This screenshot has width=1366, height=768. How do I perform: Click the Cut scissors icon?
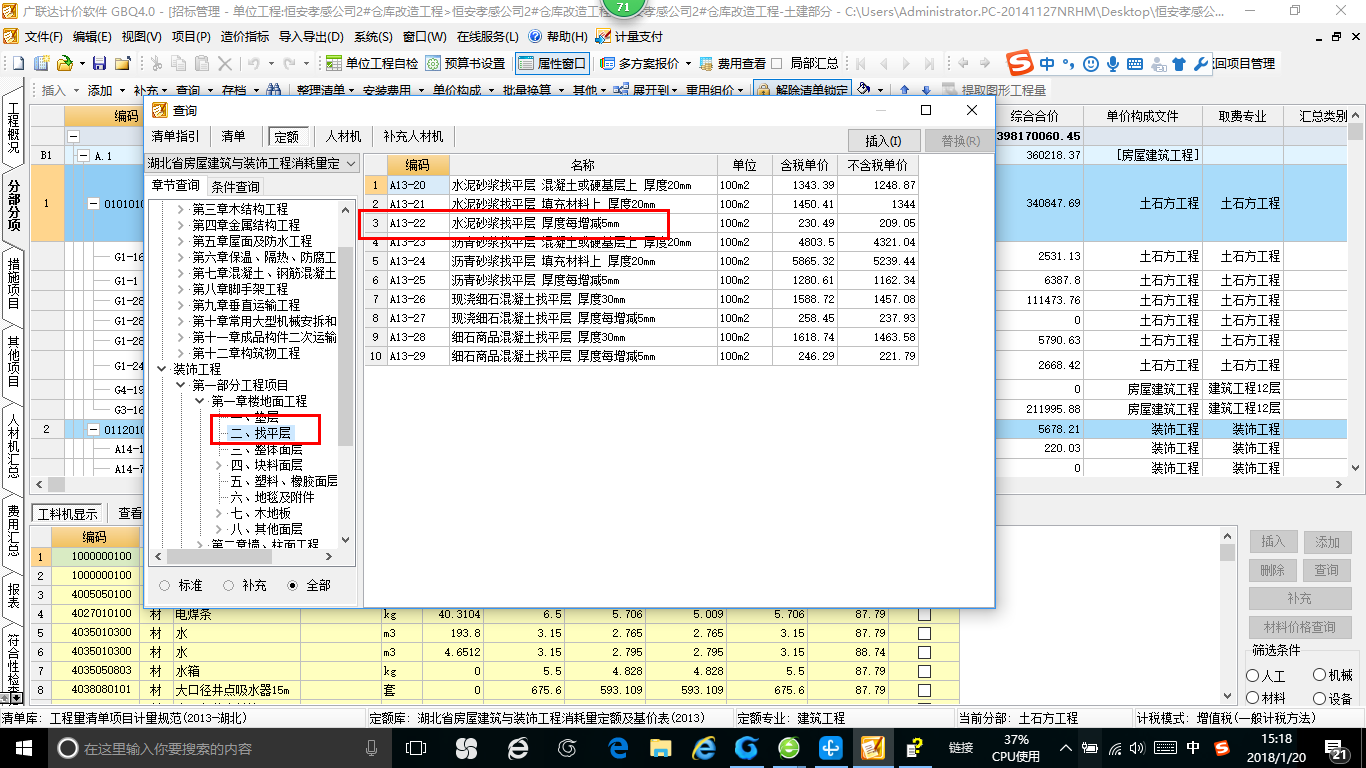pos(155,63)
